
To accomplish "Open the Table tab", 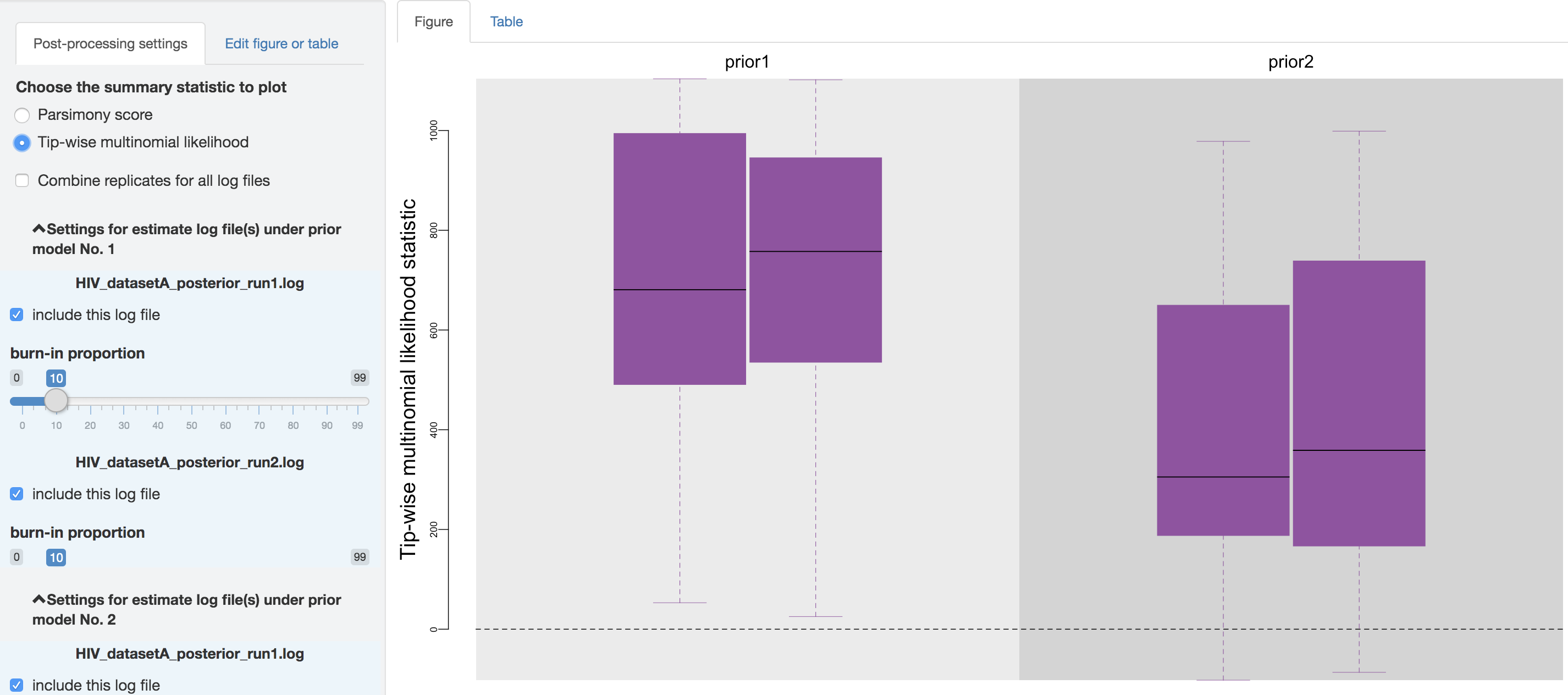I will click(506, 22).
